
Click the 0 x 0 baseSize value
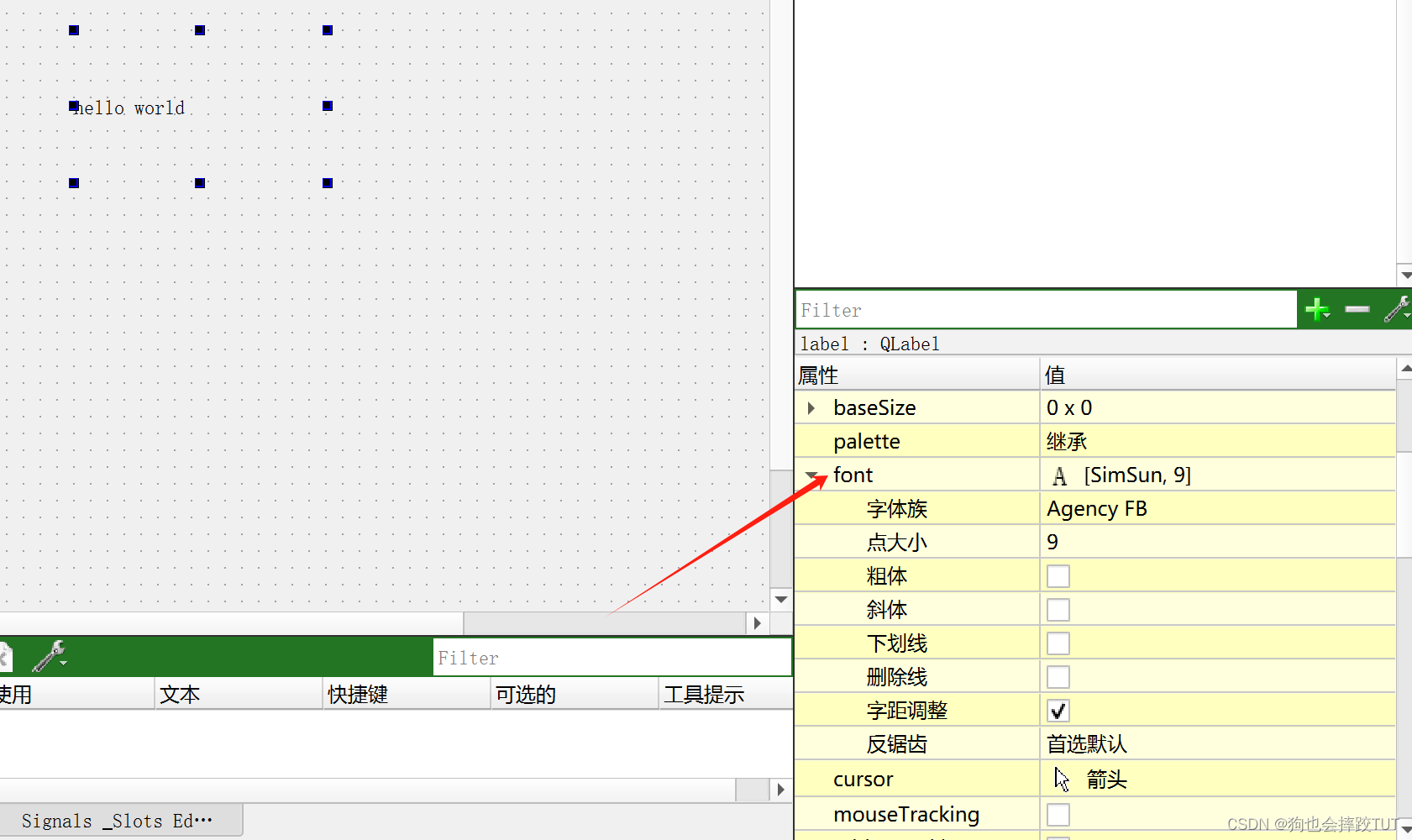(x=1069, y=408)
